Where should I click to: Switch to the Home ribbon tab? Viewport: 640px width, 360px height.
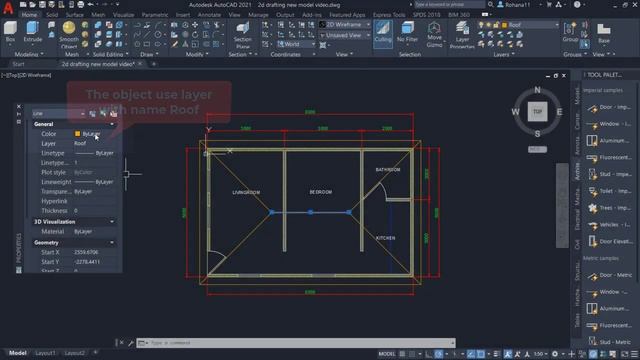point(29,15)
